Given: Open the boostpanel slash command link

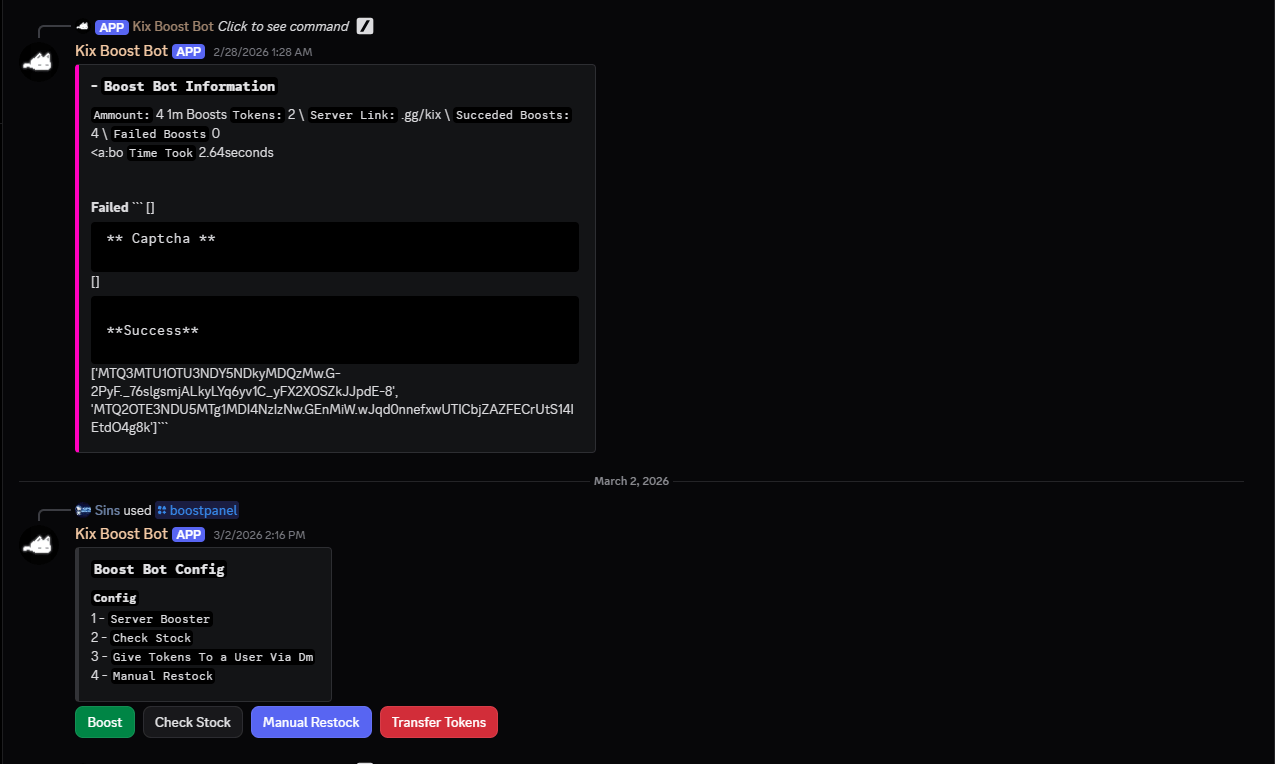Looking at the screenshot, I should [x=197, y=510].
